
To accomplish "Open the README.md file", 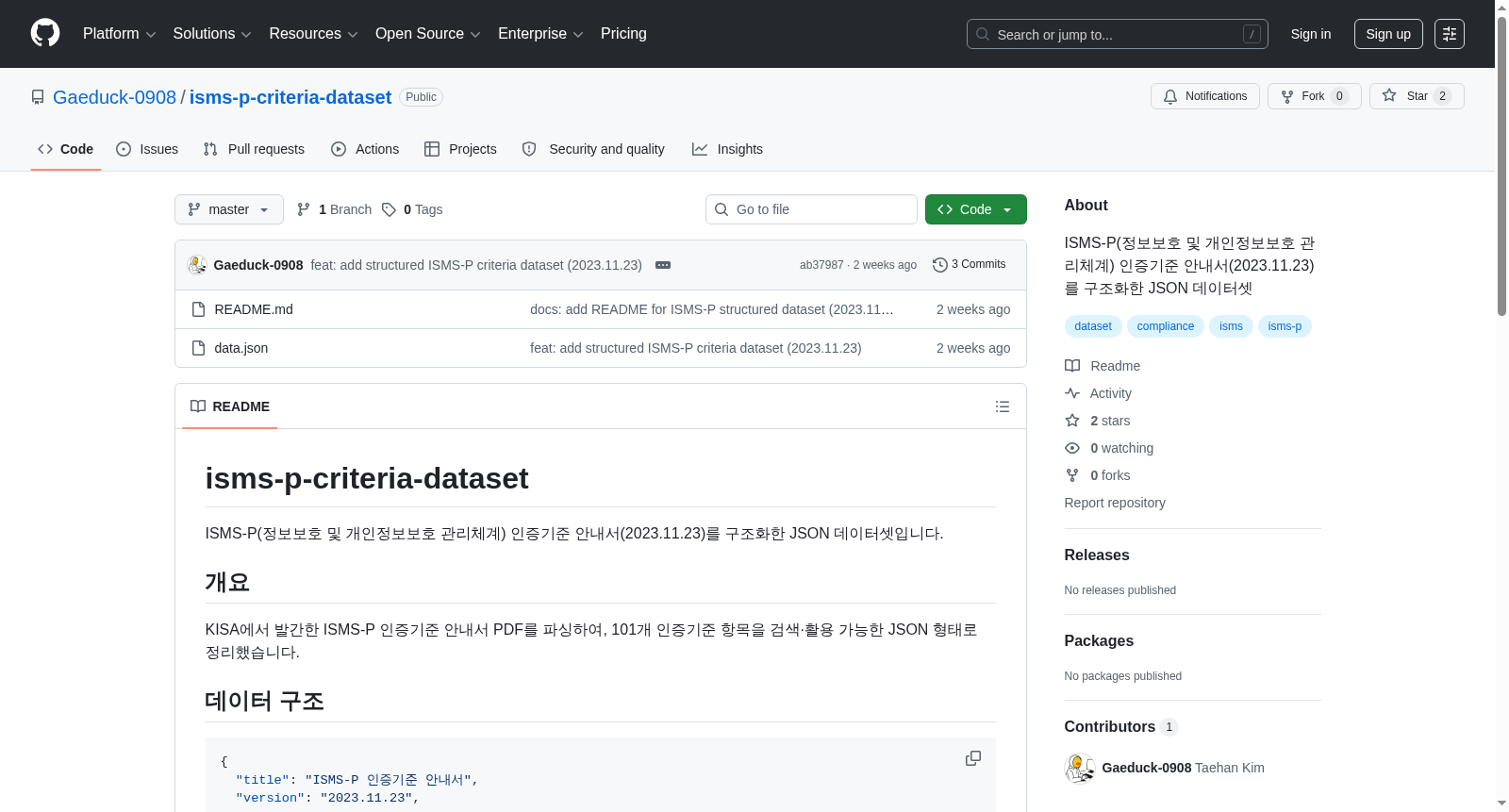I will pyautogui.click(x=254, y=309).
